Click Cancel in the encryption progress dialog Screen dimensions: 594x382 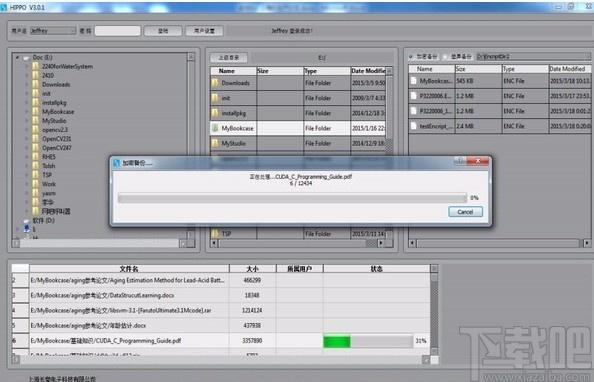[465, 211]
